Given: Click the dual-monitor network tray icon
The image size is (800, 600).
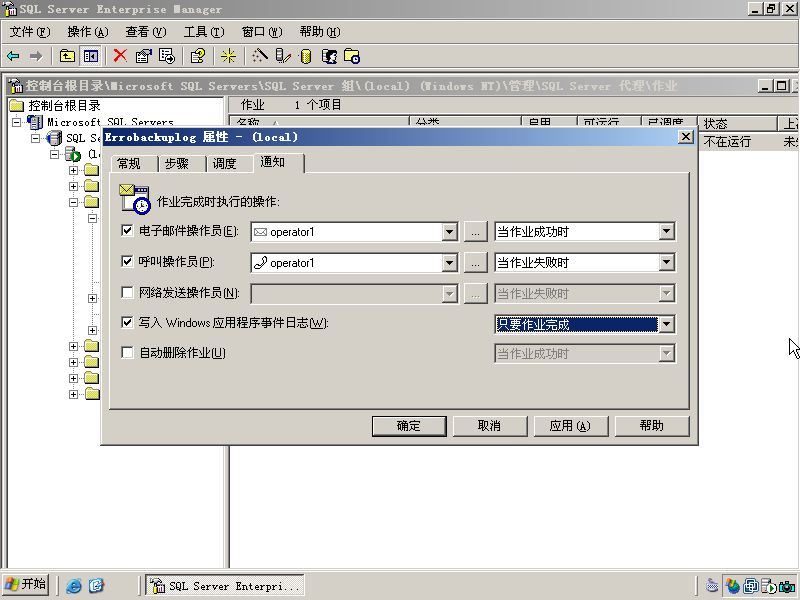Looking at the screenshot, I should (x=751, y=586).
